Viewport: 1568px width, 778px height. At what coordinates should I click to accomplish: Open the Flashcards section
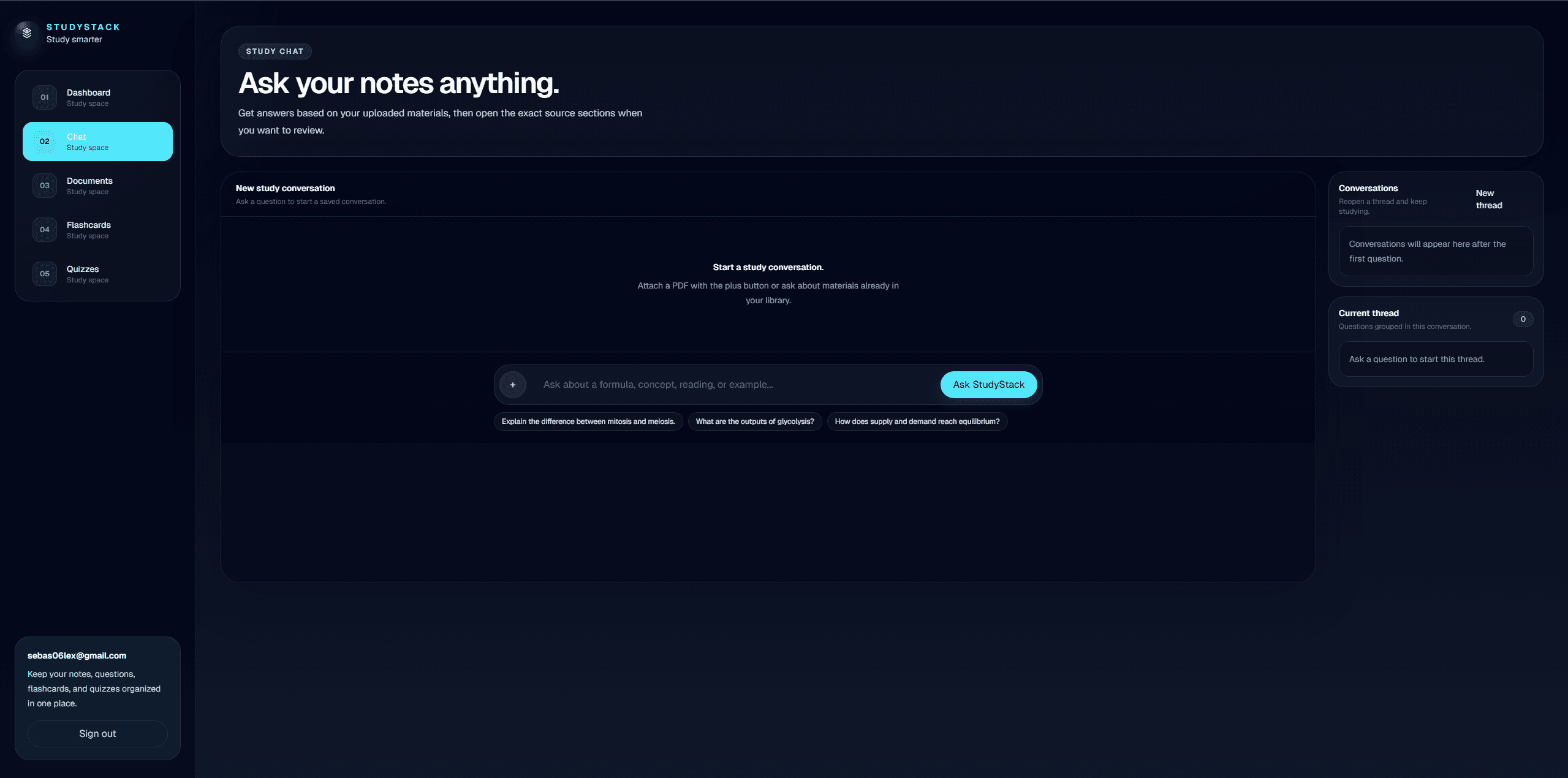pyautogui.click(x=97, y=230)
